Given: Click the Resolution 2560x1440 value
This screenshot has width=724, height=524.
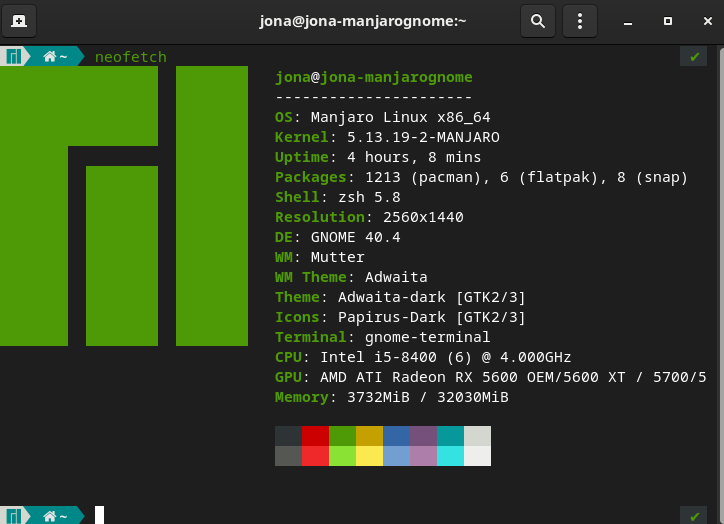Looking at the screenshot, I should tap(423, 217).
